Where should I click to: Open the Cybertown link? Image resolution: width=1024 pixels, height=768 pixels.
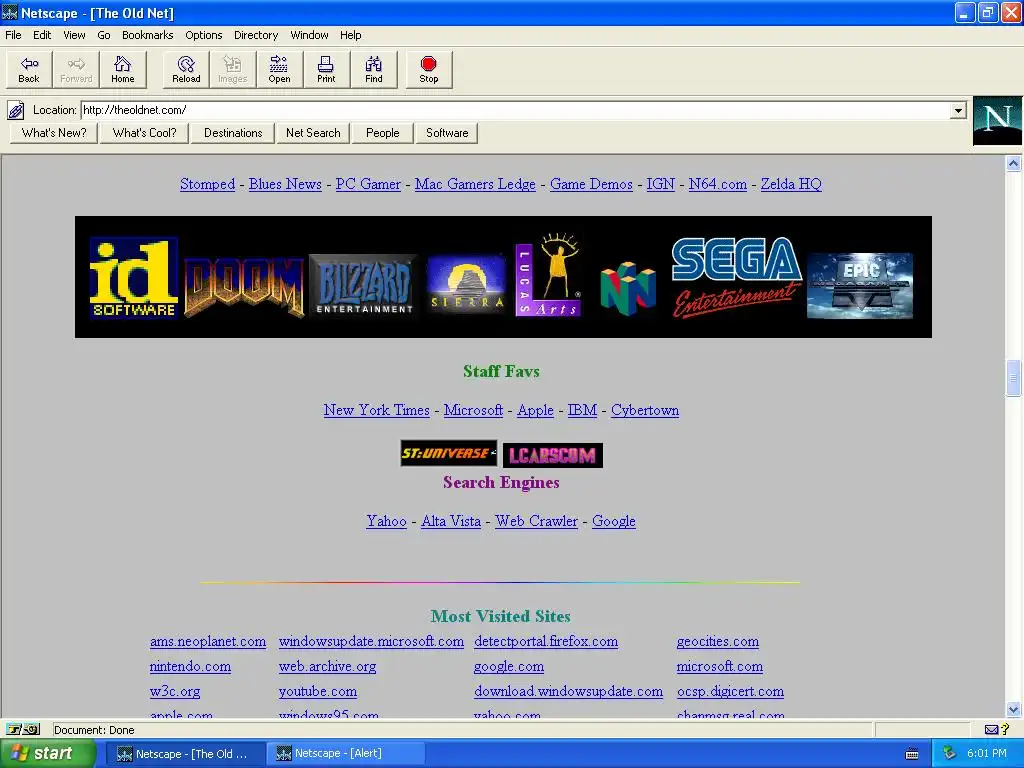(645, 410)
